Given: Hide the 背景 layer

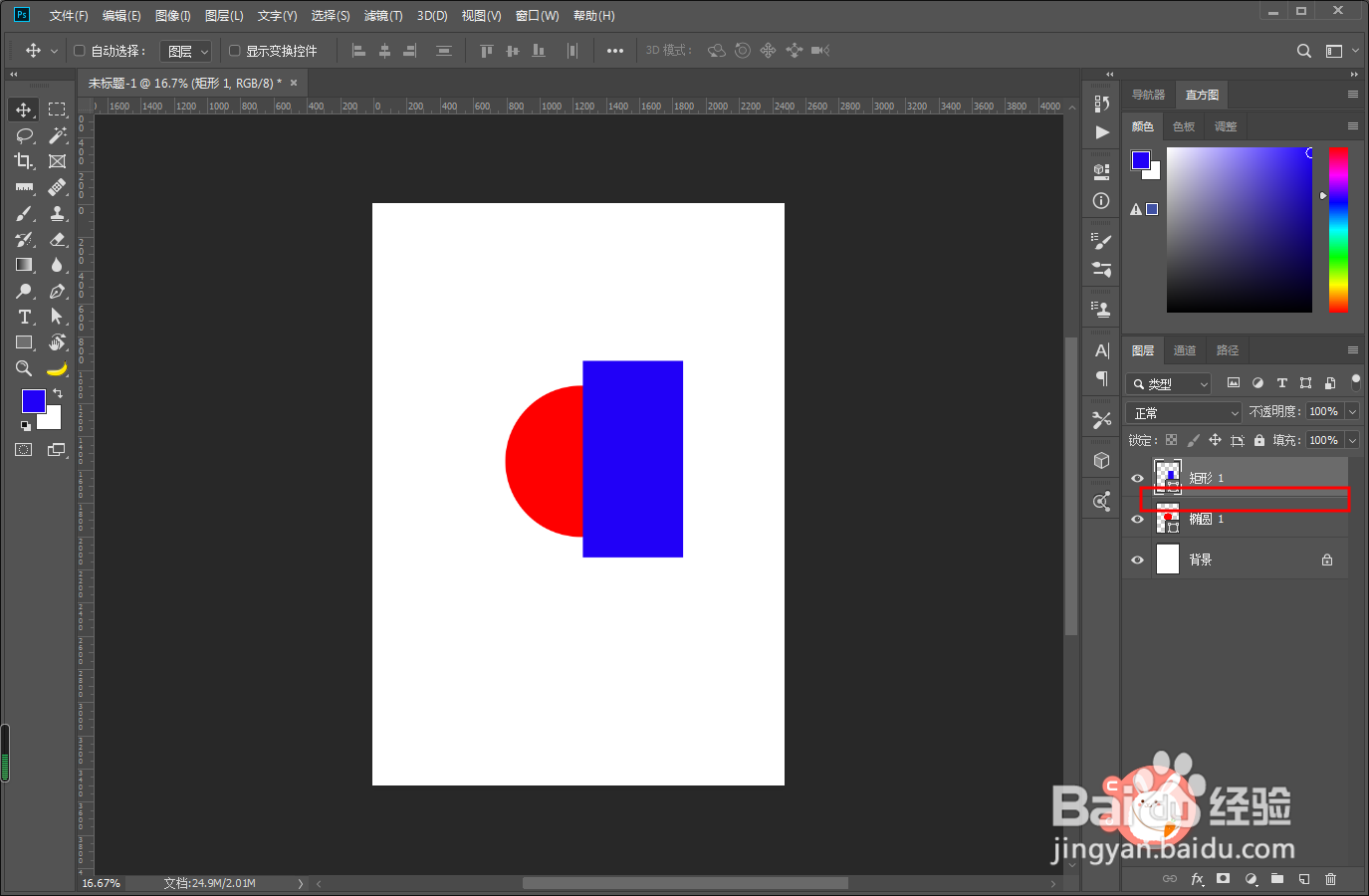Looking at the screenshot, I should (1137, 560).
